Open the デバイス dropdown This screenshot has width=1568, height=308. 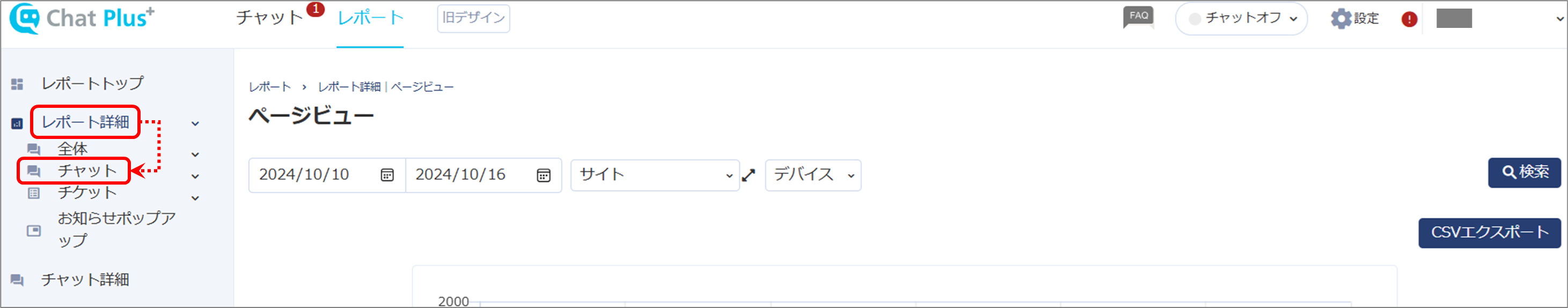pyautogui.click(x=812, y=175)
